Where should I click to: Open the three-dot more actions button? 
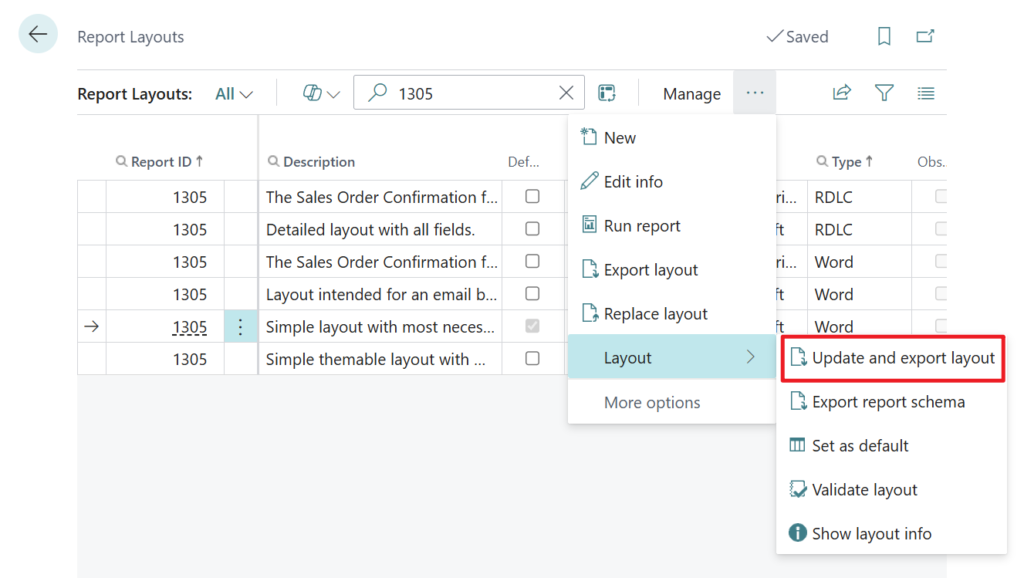tap(754, 93)
